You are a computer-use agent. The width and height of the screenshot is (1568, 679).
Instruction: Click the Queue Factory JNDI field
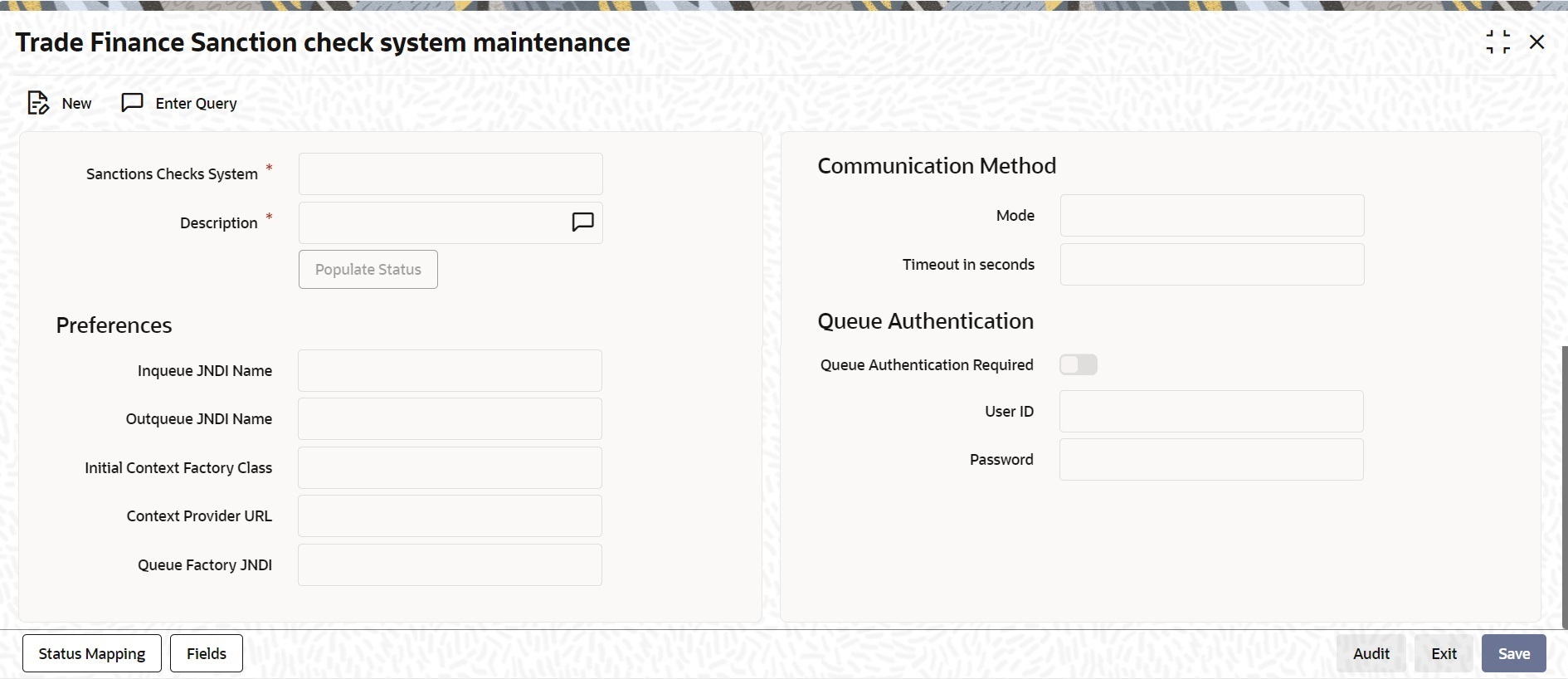450,564
